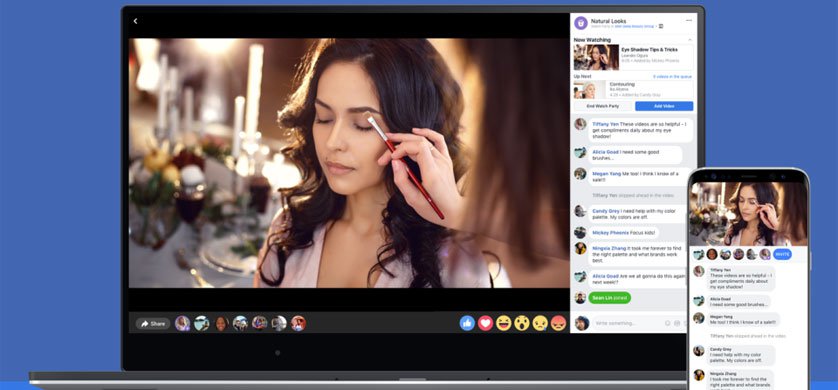Tap Megan Yang's avatar in phone chat
Screen dimensions: 838x390
[x=699, y=318]
